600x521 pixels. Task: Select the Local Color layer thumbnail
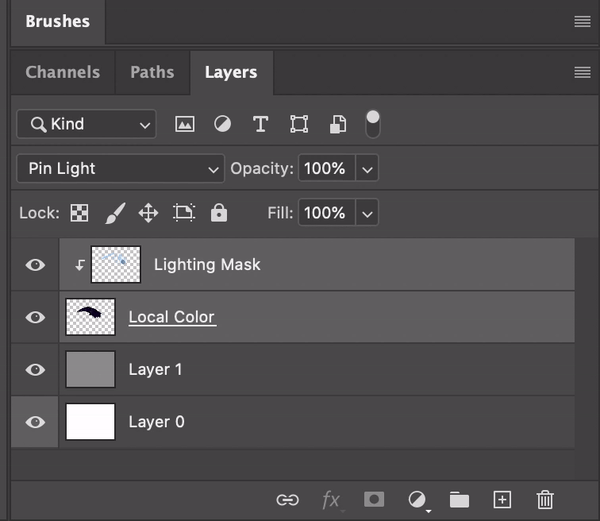tap(90, 317)
